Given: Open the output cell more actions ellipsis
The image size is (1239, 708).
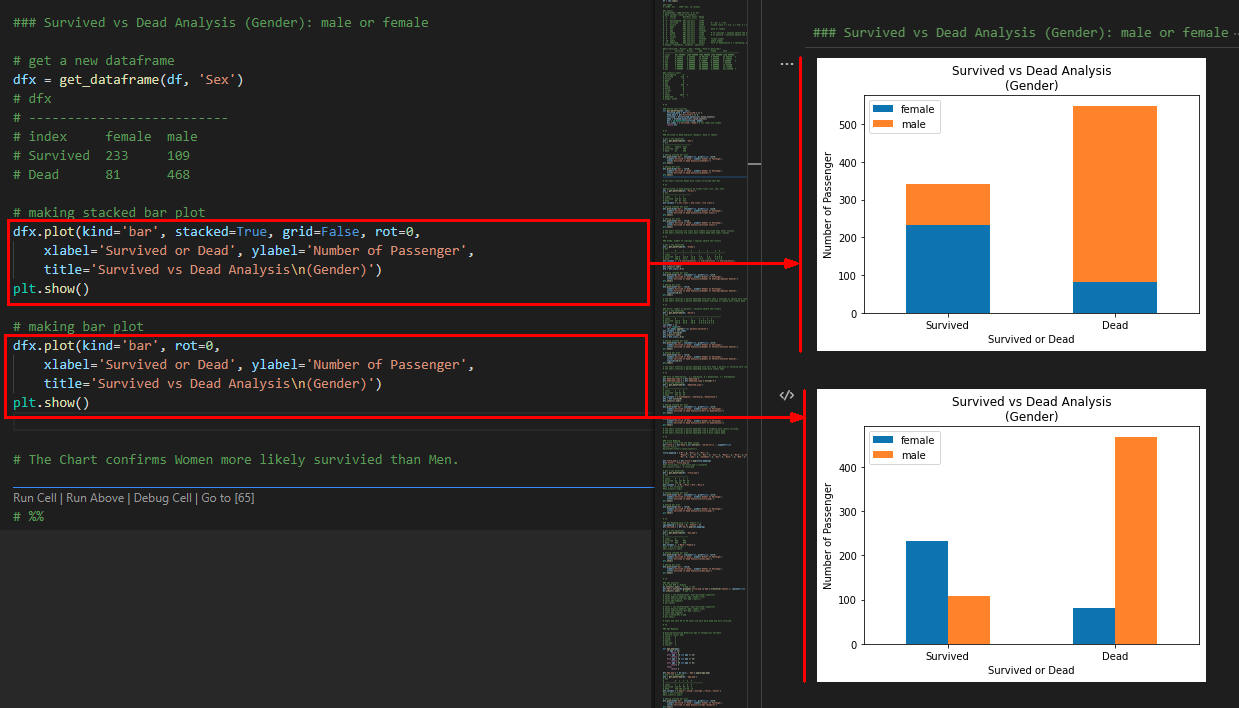Looking at the screenshot, I should (787, 63).
